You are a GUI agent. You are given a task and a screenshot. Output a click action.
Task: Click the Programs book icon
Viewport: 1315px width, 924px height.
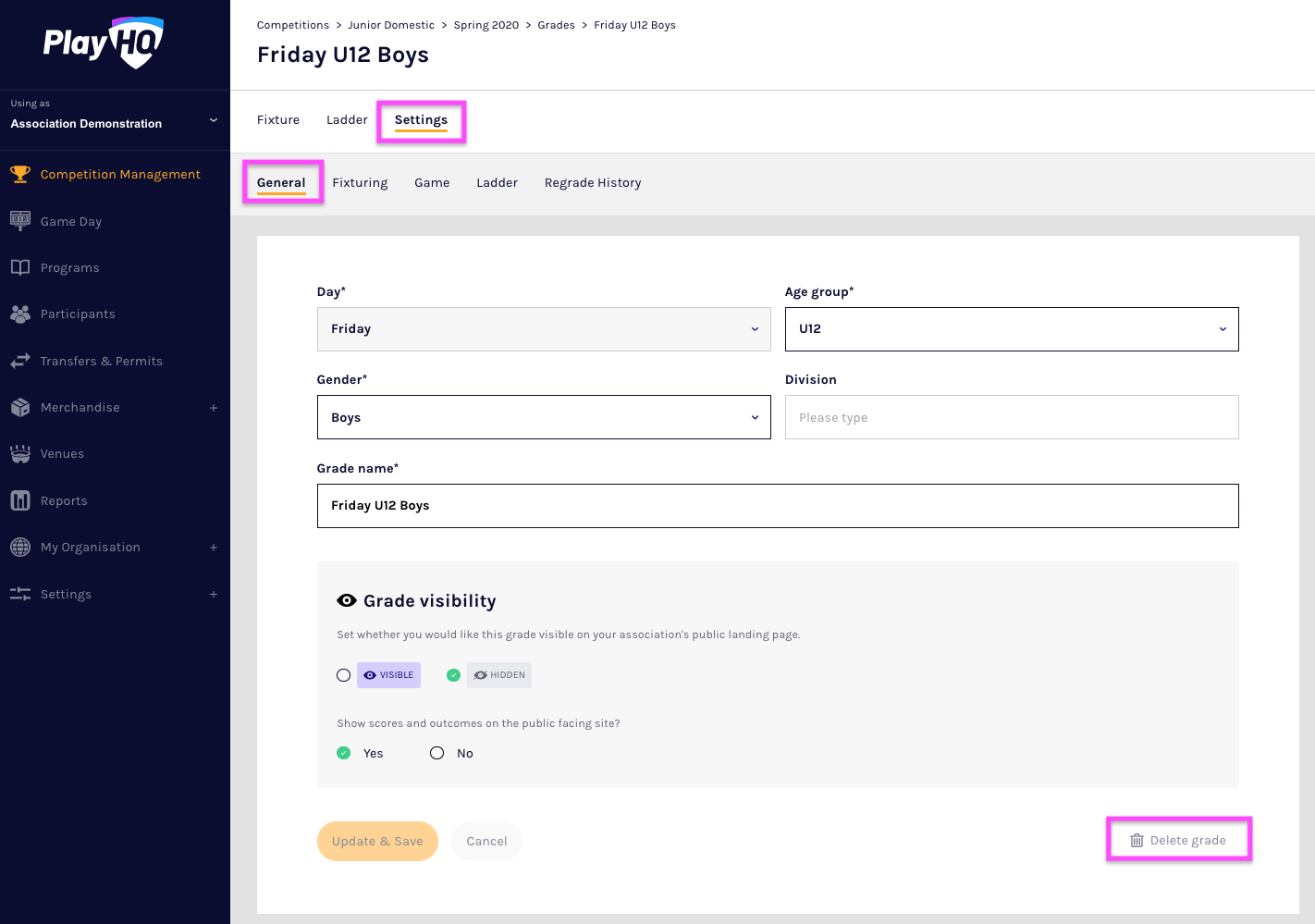click(20, 267)
